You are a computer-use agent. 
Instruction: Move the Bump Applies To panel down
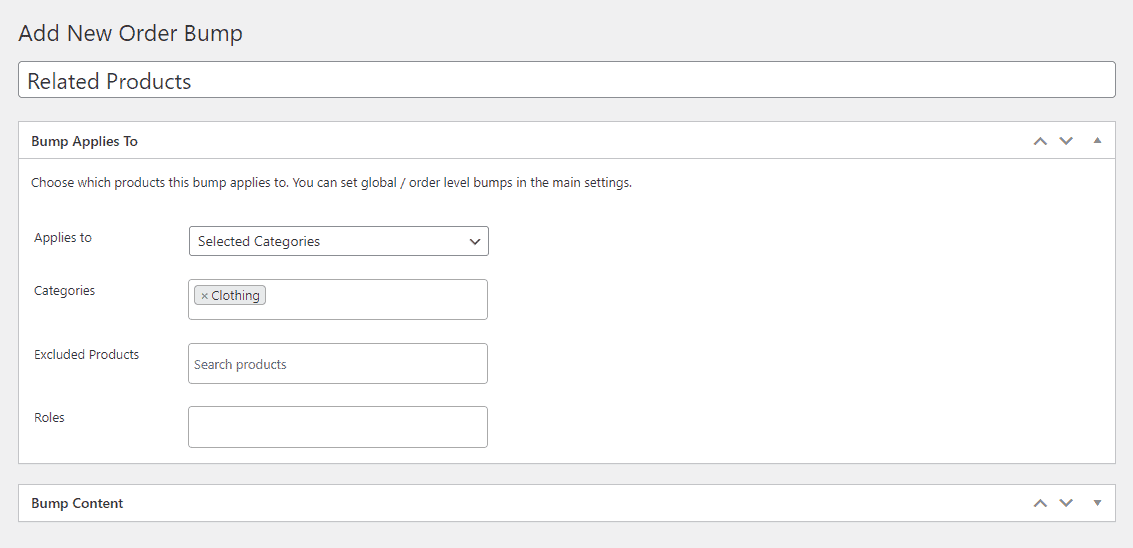(1066, 141)
